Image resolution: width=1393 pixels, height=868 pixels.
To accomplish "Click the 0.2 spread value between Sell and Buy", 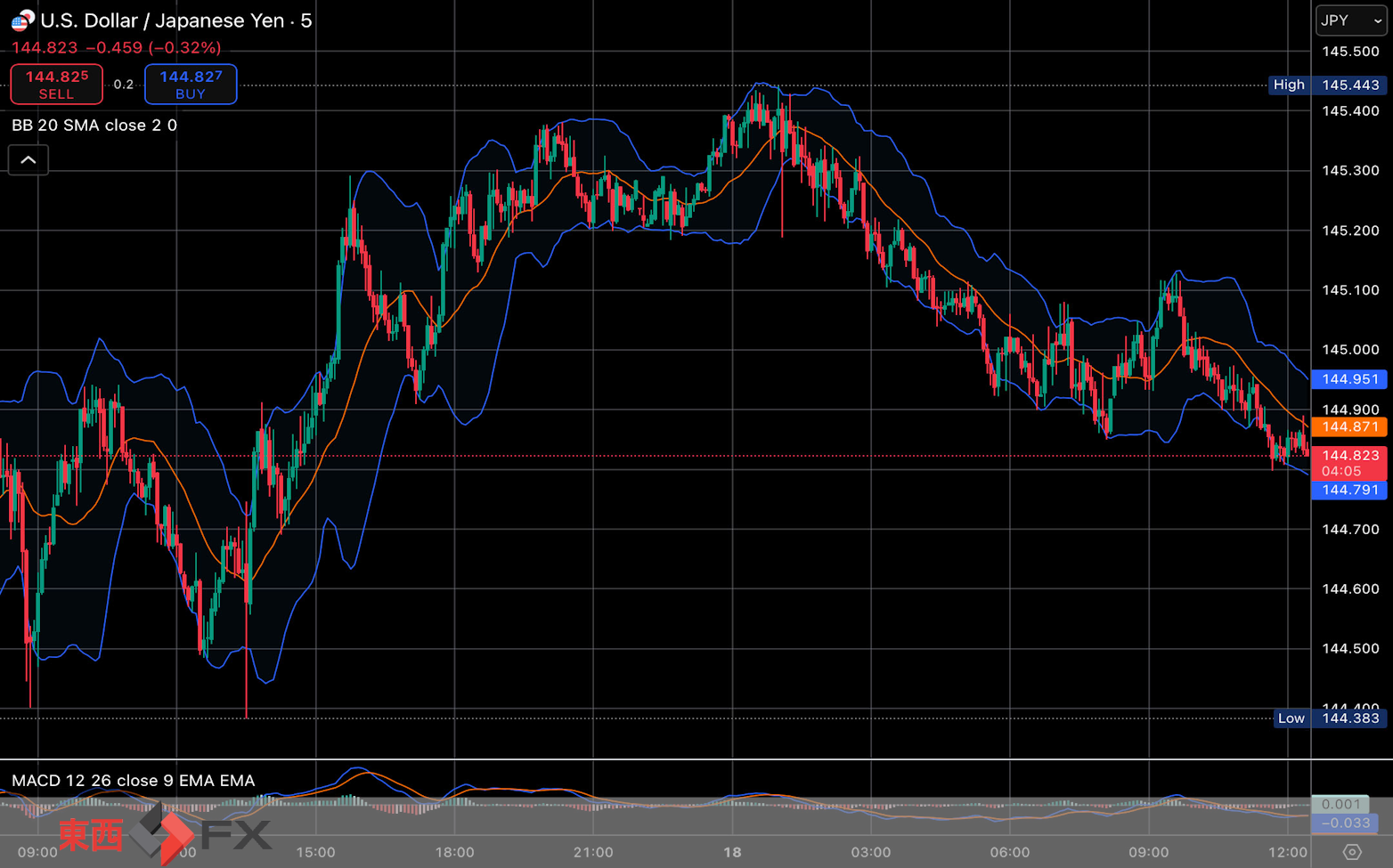I will (x=124, y=85).
